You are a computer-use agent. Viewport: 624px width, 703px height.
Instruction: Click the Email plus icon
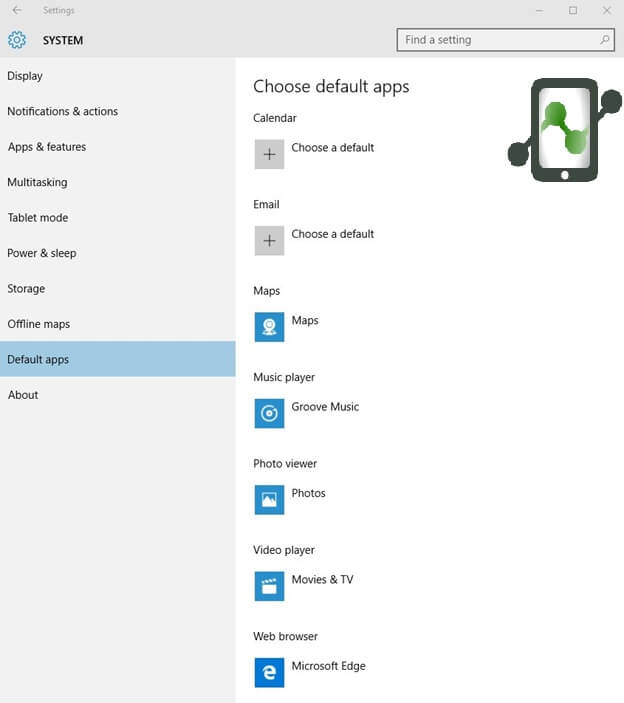click(269, 241)
